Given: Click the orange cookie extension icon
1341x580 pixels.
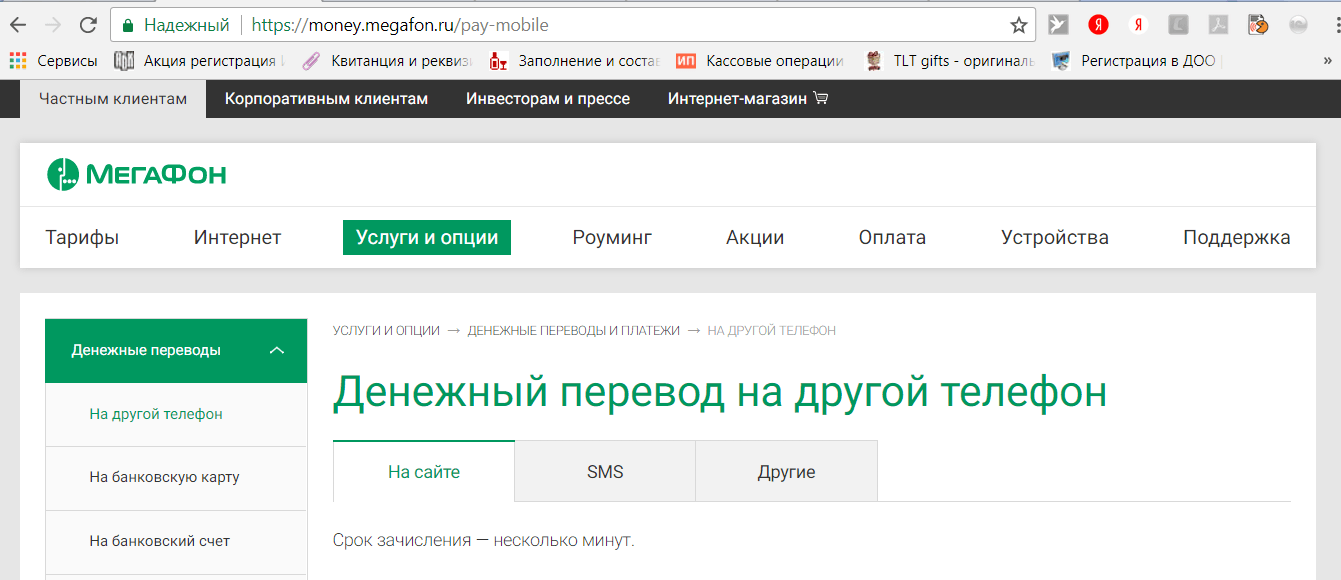Looking at the screenshot, I should 1258,25.
